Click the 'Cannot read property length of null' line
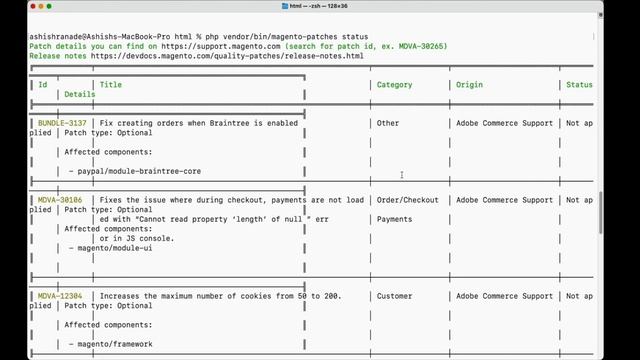The image size is (640, 360). click(214, 219)
